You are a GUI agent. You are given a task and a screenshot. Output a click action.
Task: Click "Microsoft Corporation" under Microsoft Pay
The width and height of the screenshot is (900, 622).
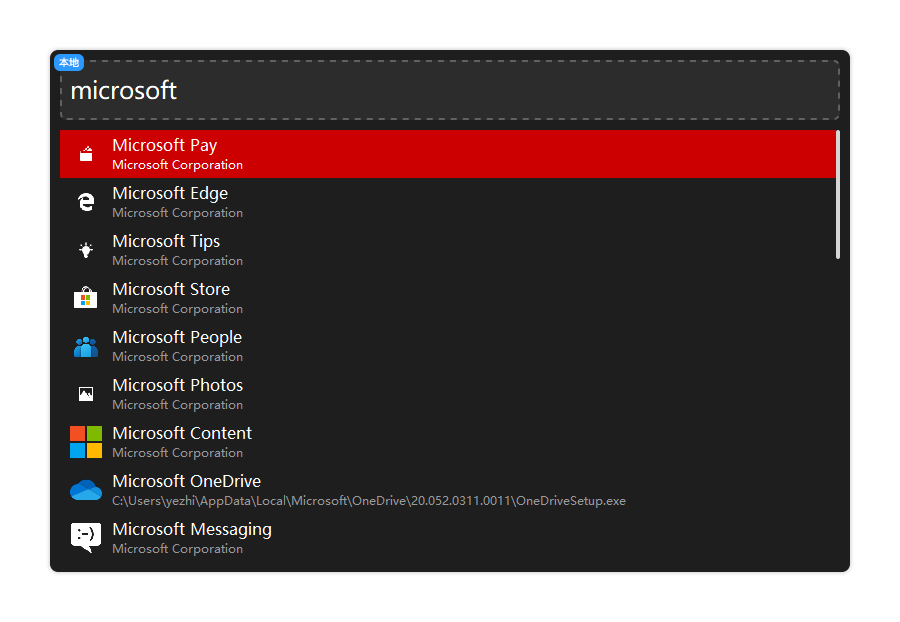tap(177, 165)
